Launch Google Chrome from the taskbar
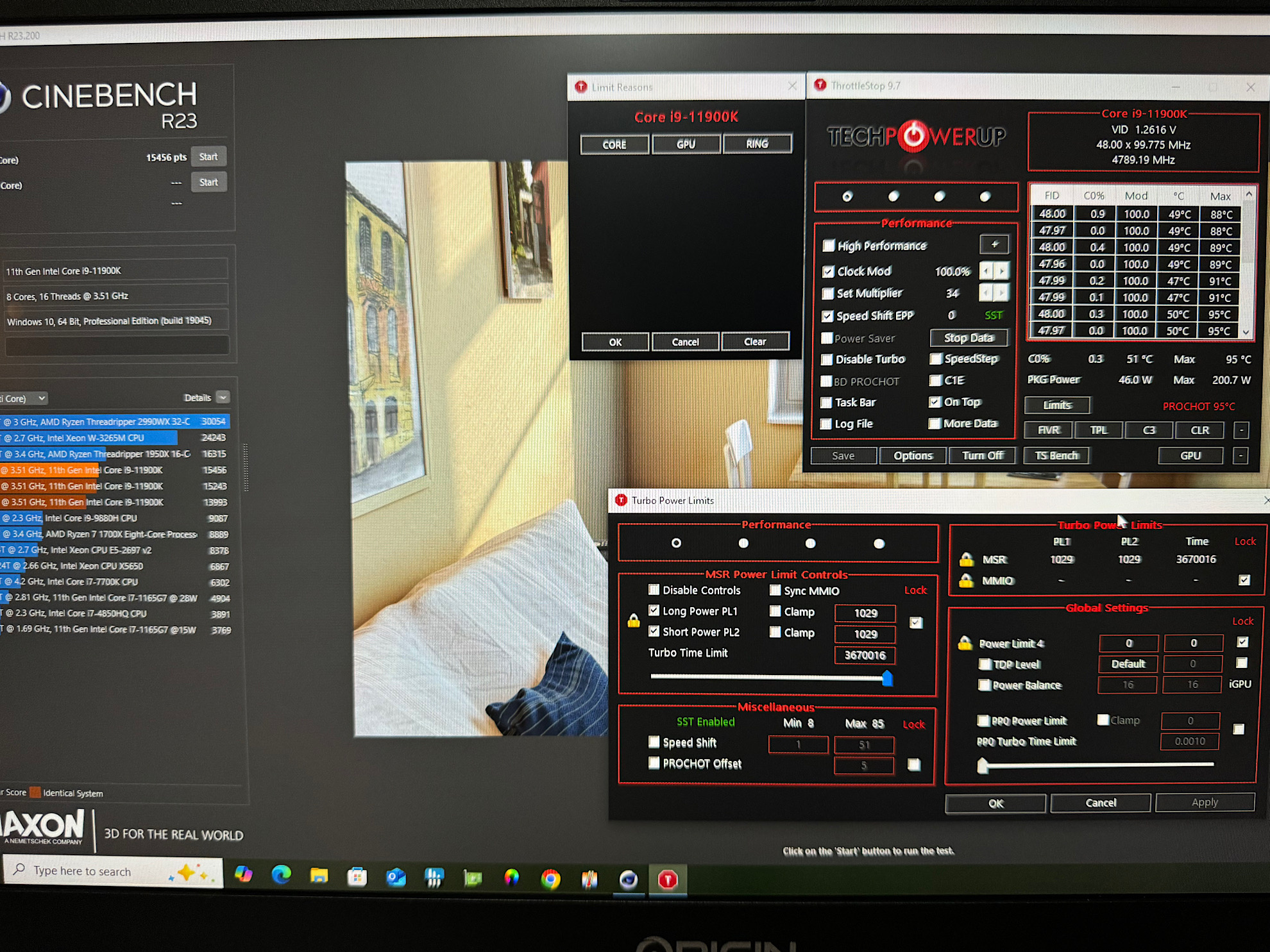Viewport: 1270px width, 952px height. (550, 879)
